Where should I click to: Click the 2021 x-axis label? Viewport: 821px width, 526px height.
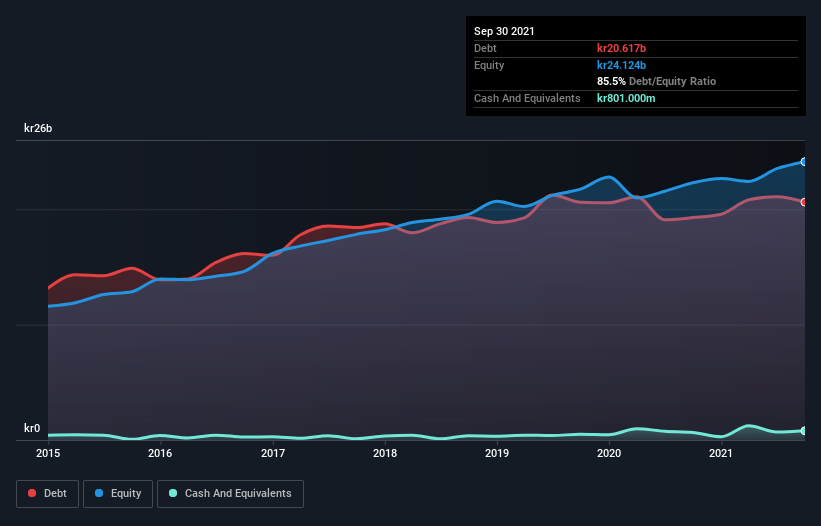(721, 453)
